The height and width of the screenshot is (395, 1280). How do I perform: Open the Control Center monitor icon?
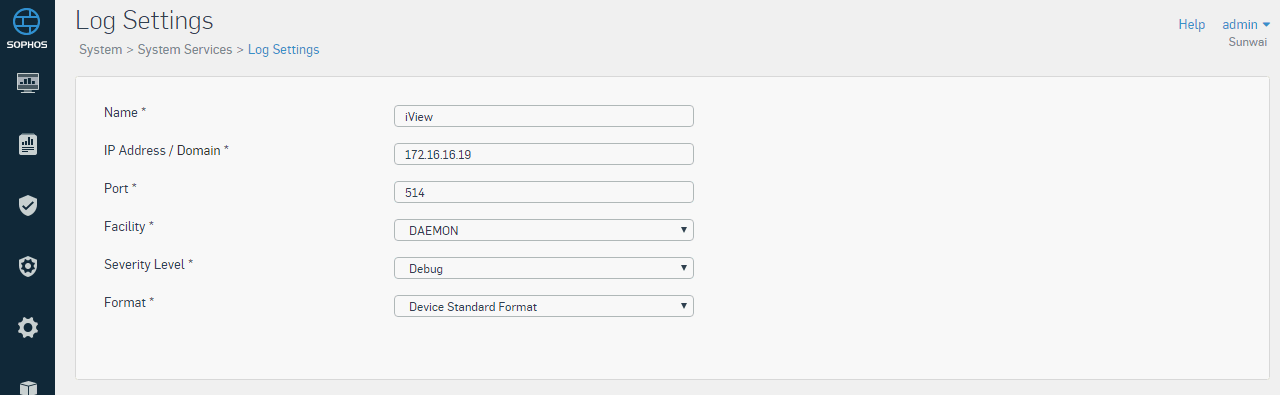click(28, 82)
